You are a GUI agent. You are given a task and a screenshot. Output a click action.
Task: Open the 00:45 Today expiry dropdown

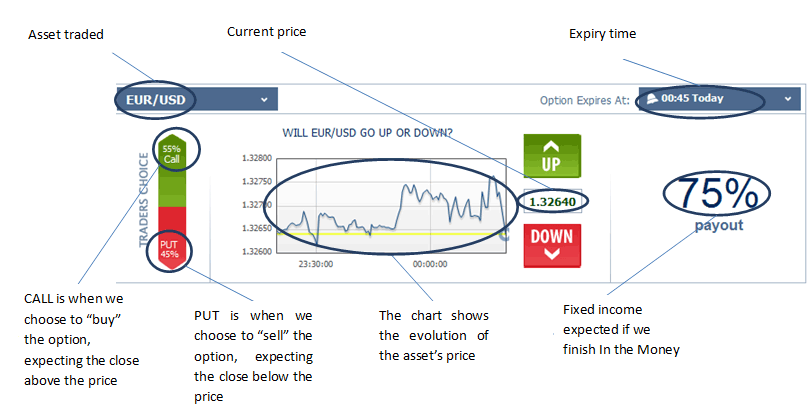point(720,99)
